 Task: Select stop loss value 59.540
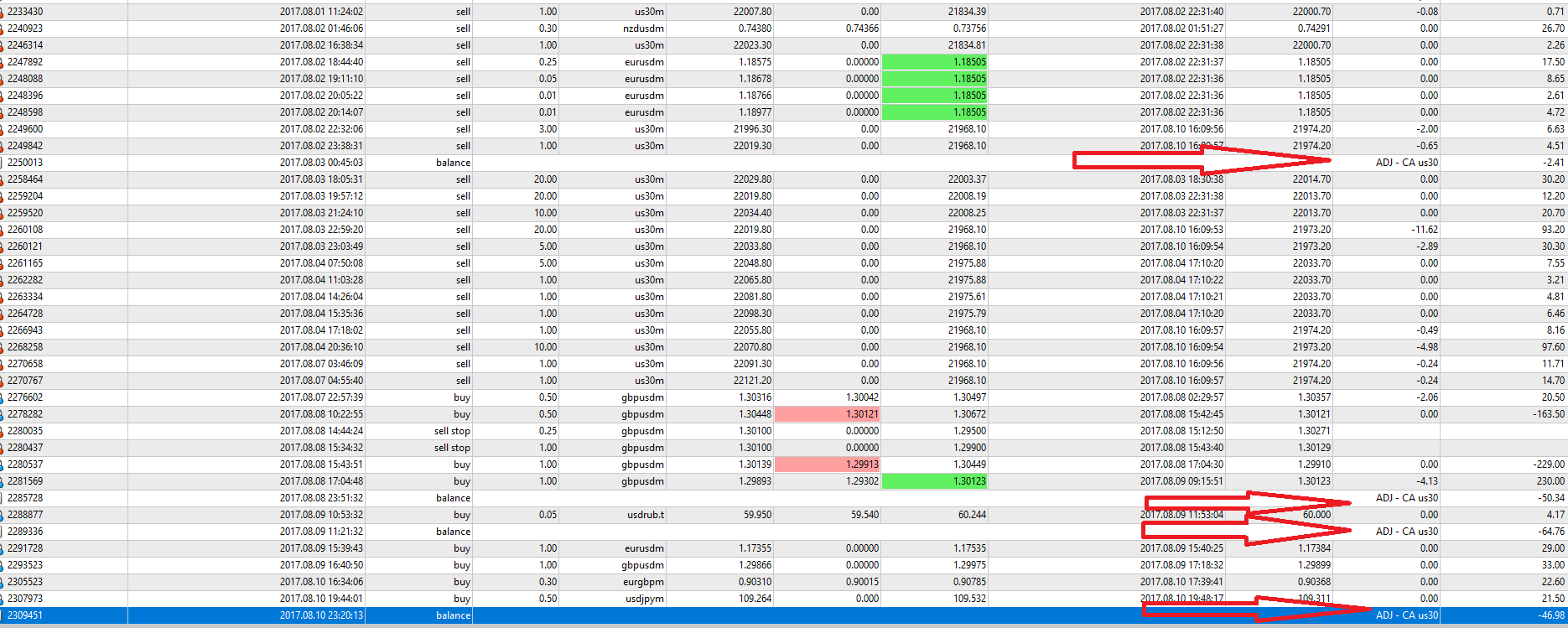(864, 515)
